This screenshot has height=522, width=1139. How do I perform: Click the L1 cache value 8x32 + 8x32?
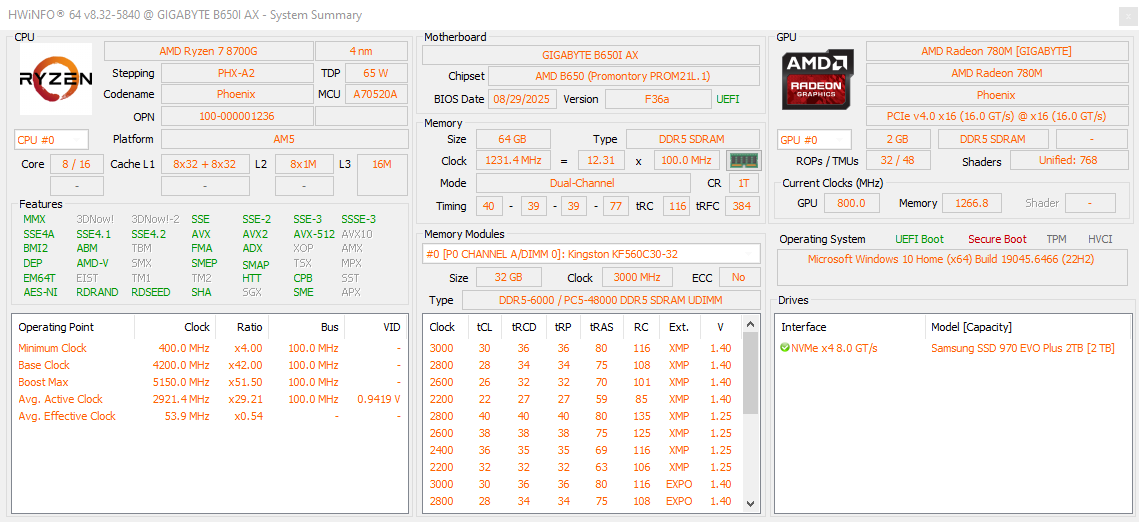tap(205, 164)
